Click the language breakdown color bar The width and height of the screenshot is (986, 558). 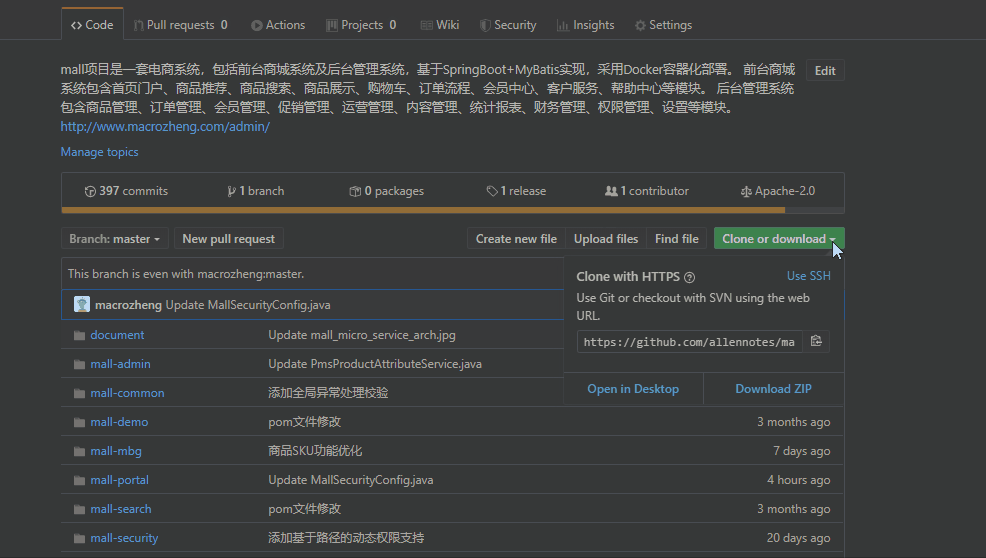(453, 210)
